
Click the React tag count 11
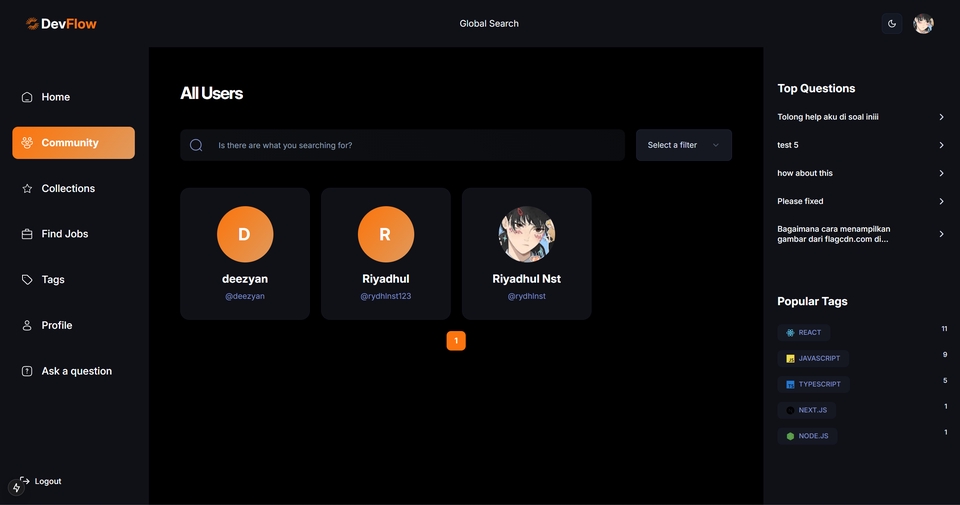[x=944, y=329]
